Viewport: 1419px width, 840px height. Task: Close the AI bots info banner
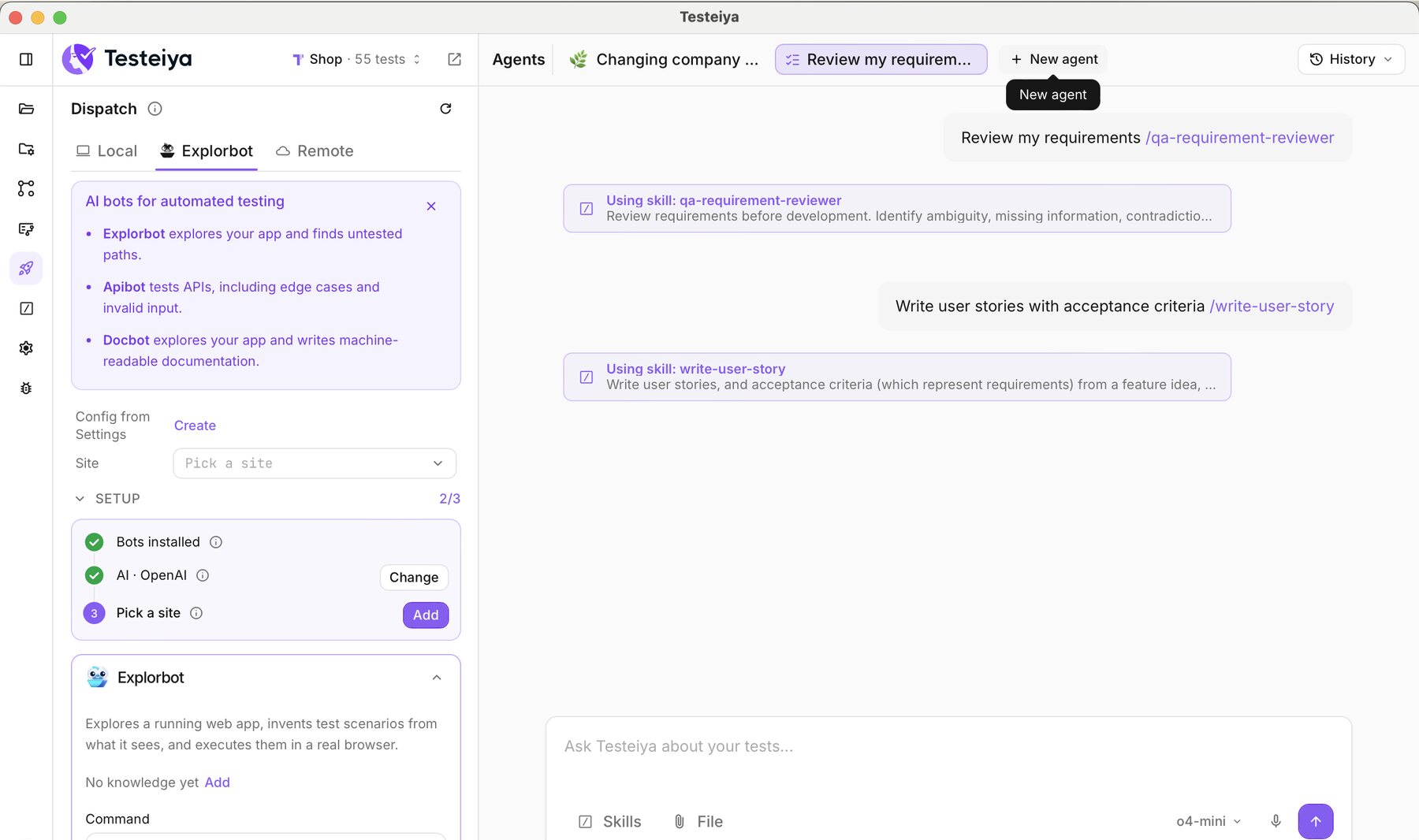coord(431,206)
